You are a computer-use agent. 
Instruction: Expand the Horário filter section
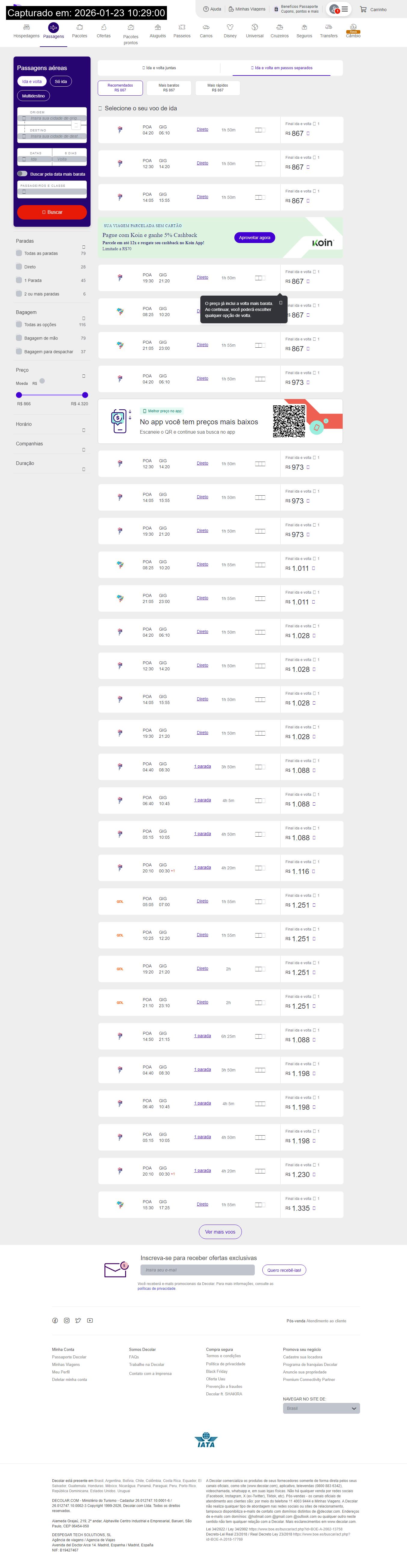point(83,430)
